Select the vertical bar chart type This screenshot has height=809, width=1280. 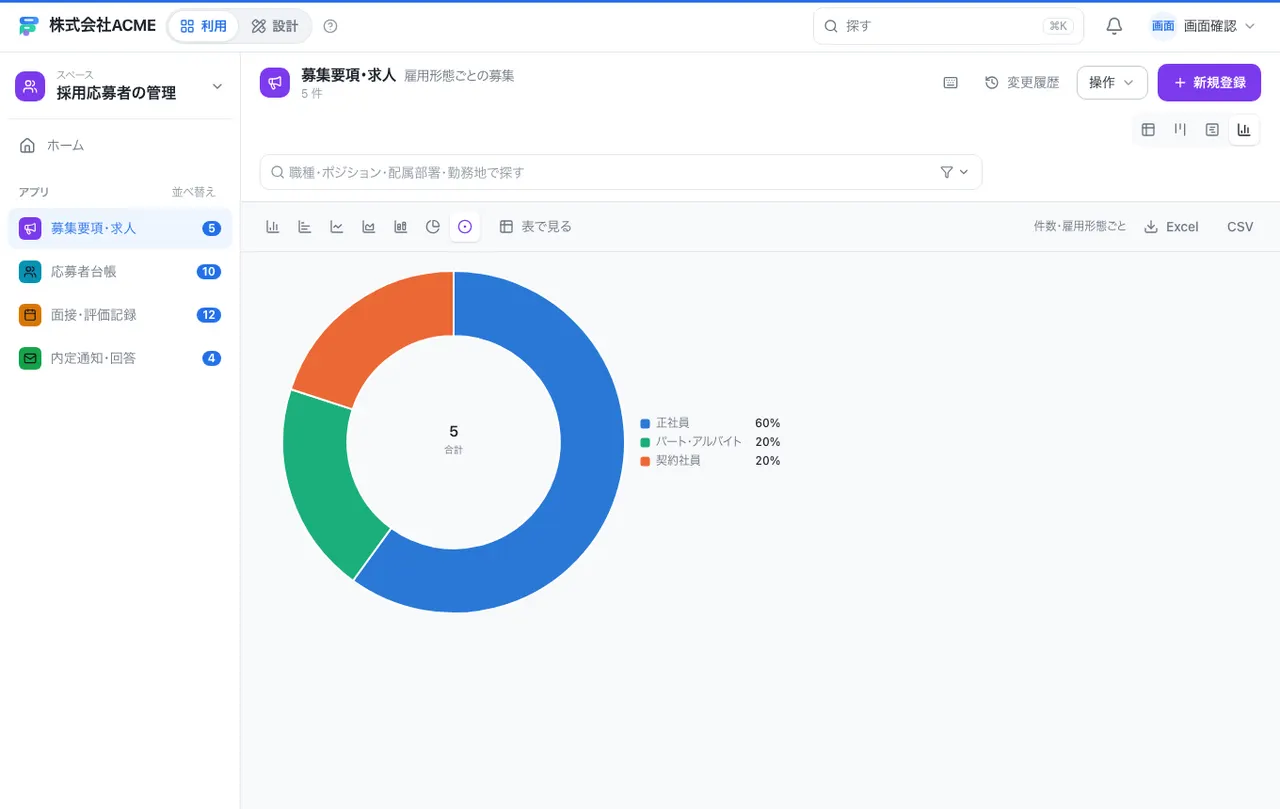pyautogui.click(x=272, y=227)
